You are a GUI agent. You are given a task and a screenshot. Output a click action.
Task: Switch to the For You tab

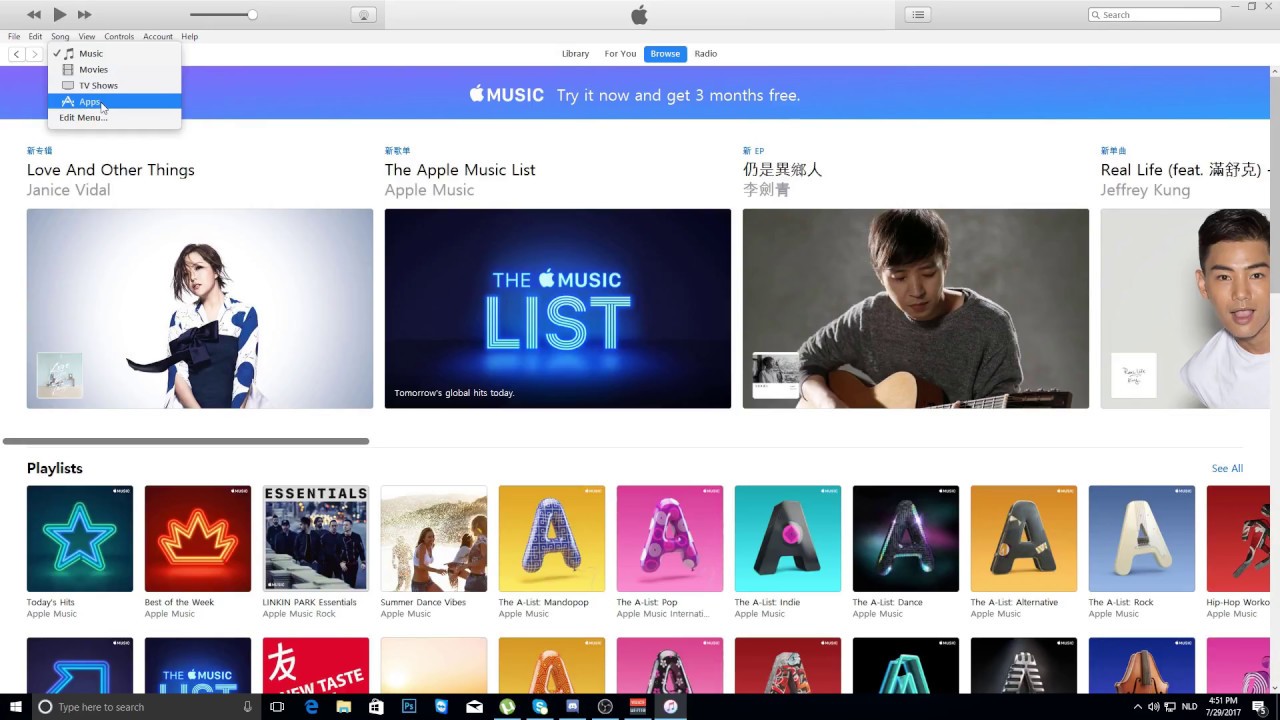tap(620, 54)
